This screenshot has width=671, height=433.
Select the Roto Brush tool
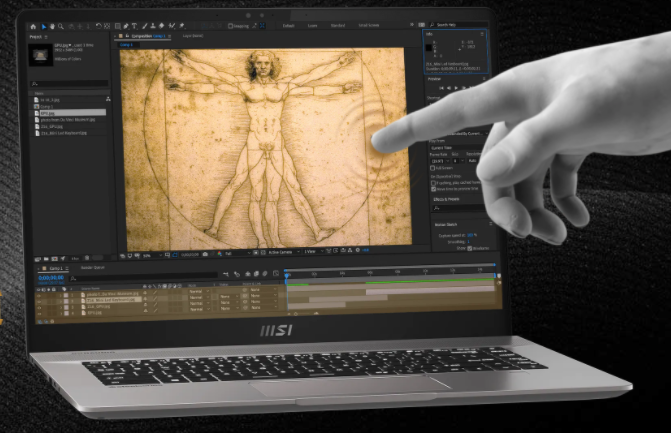point(171,26)
